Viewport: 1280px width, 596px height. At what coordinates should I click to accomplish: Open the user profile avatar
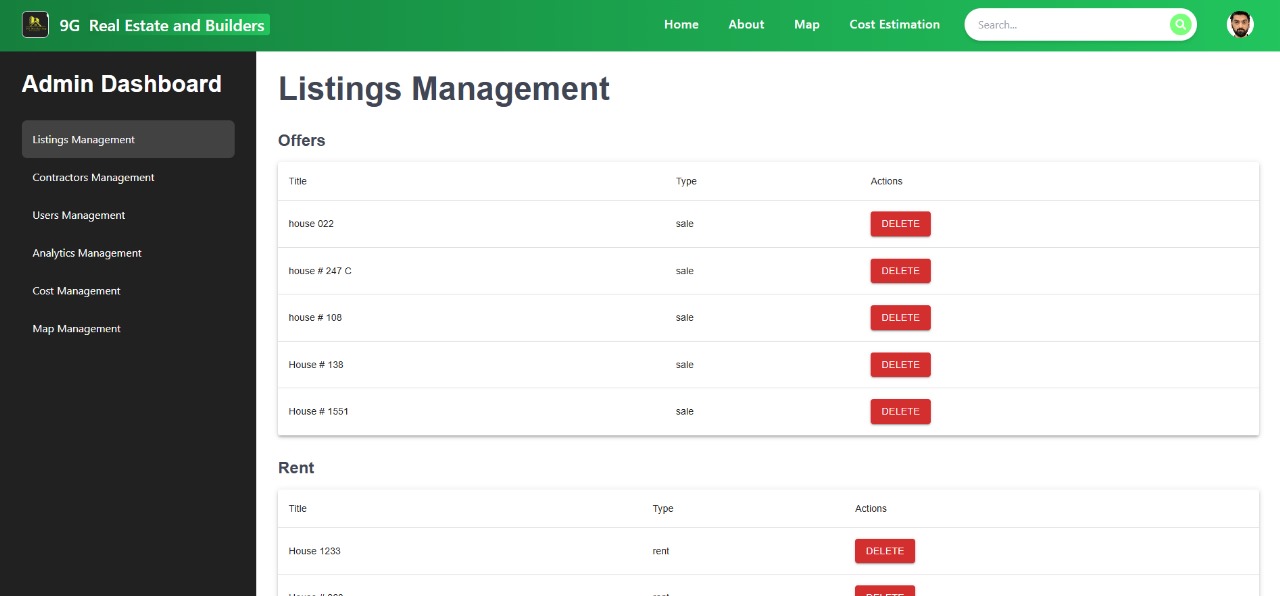pyautogui.click(x=1240, y=25)
